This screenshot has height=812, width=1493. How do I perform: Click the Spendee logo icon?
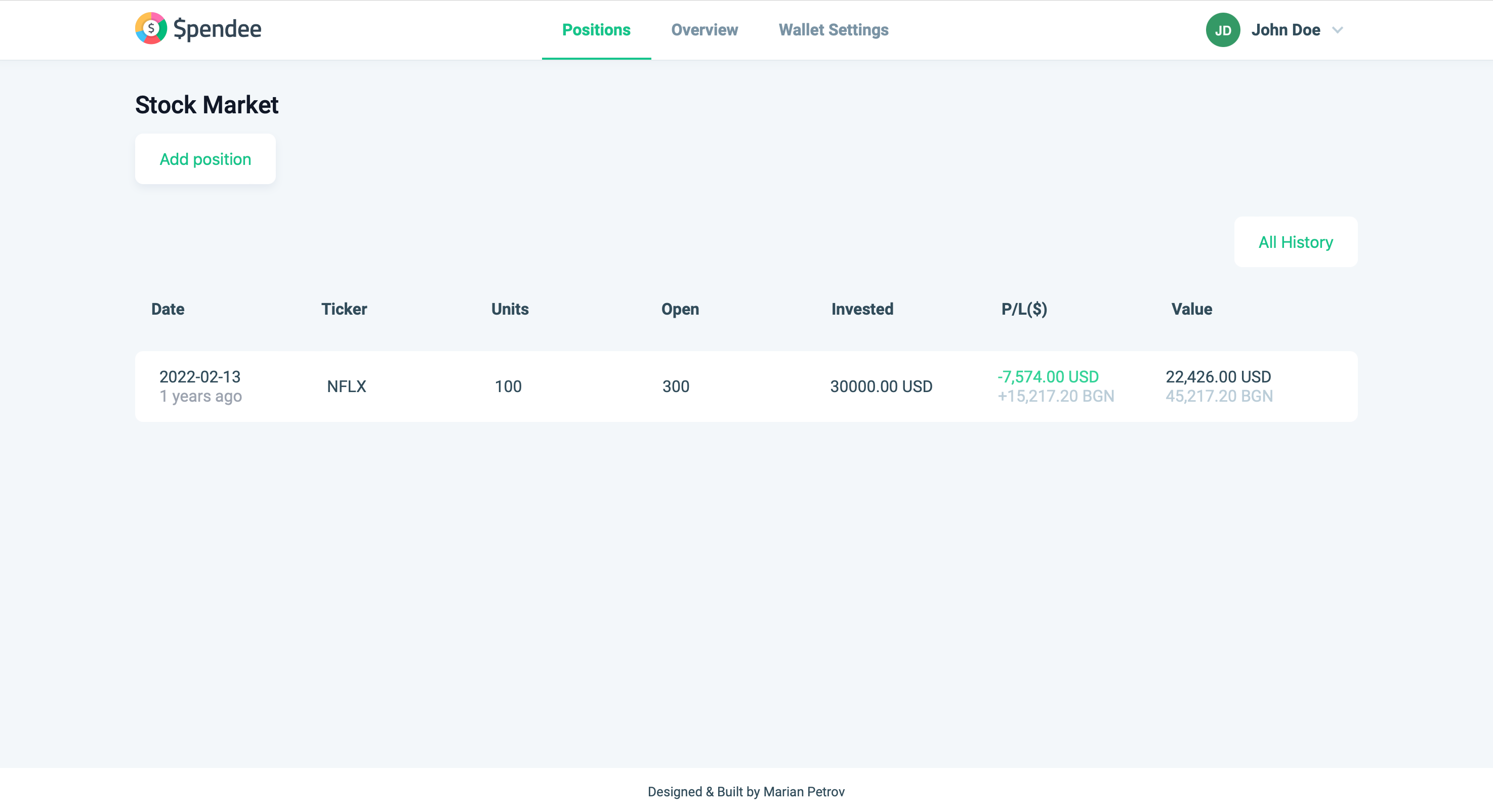pos(151,28)
